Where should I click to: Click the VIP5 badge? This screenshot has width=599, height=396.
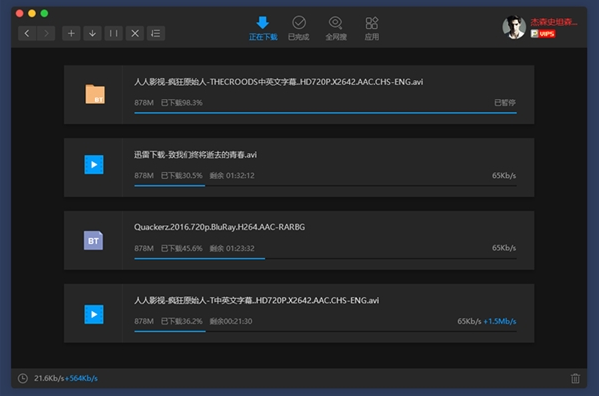click(x=543, y=34)
